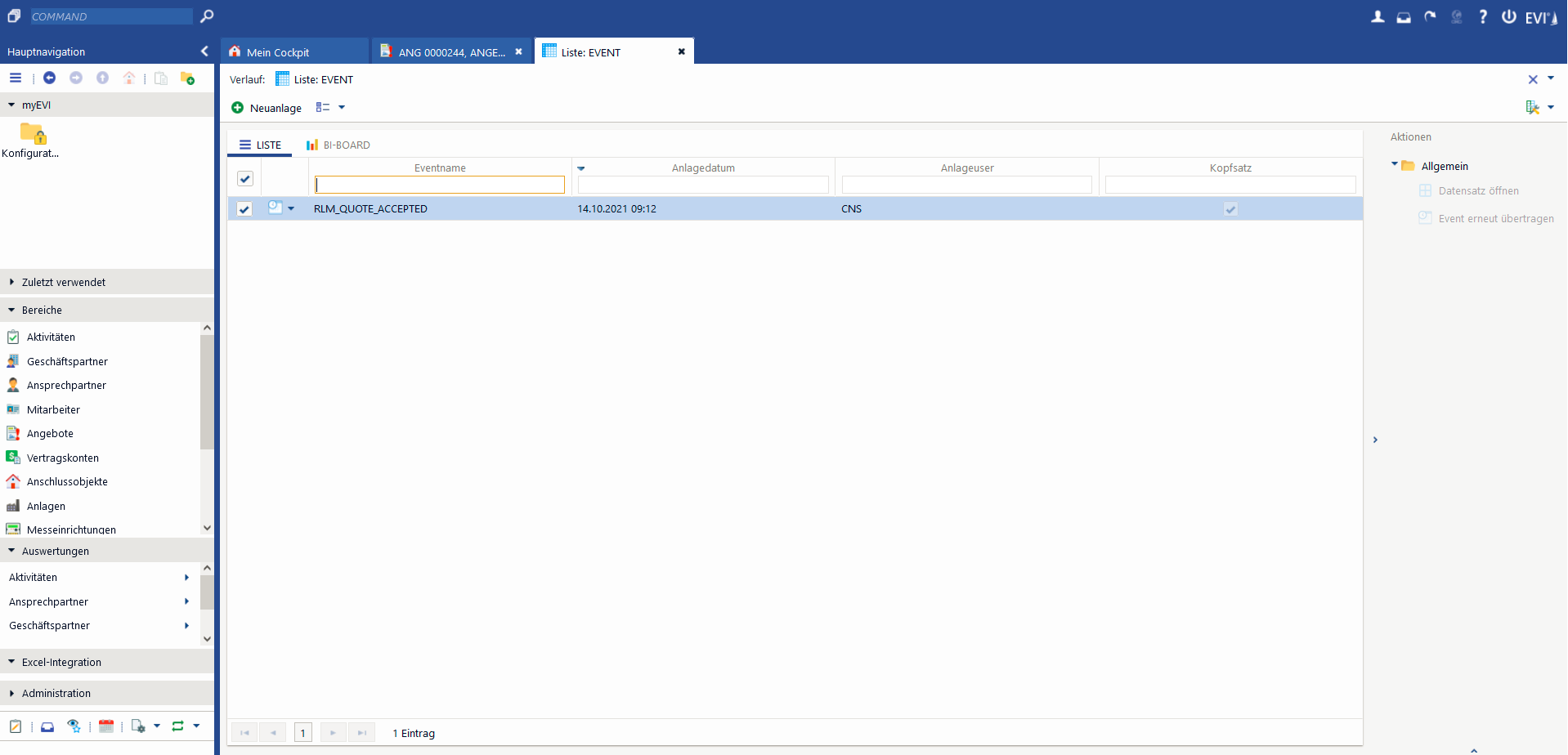Click the power logout icon

point(1508,17)
